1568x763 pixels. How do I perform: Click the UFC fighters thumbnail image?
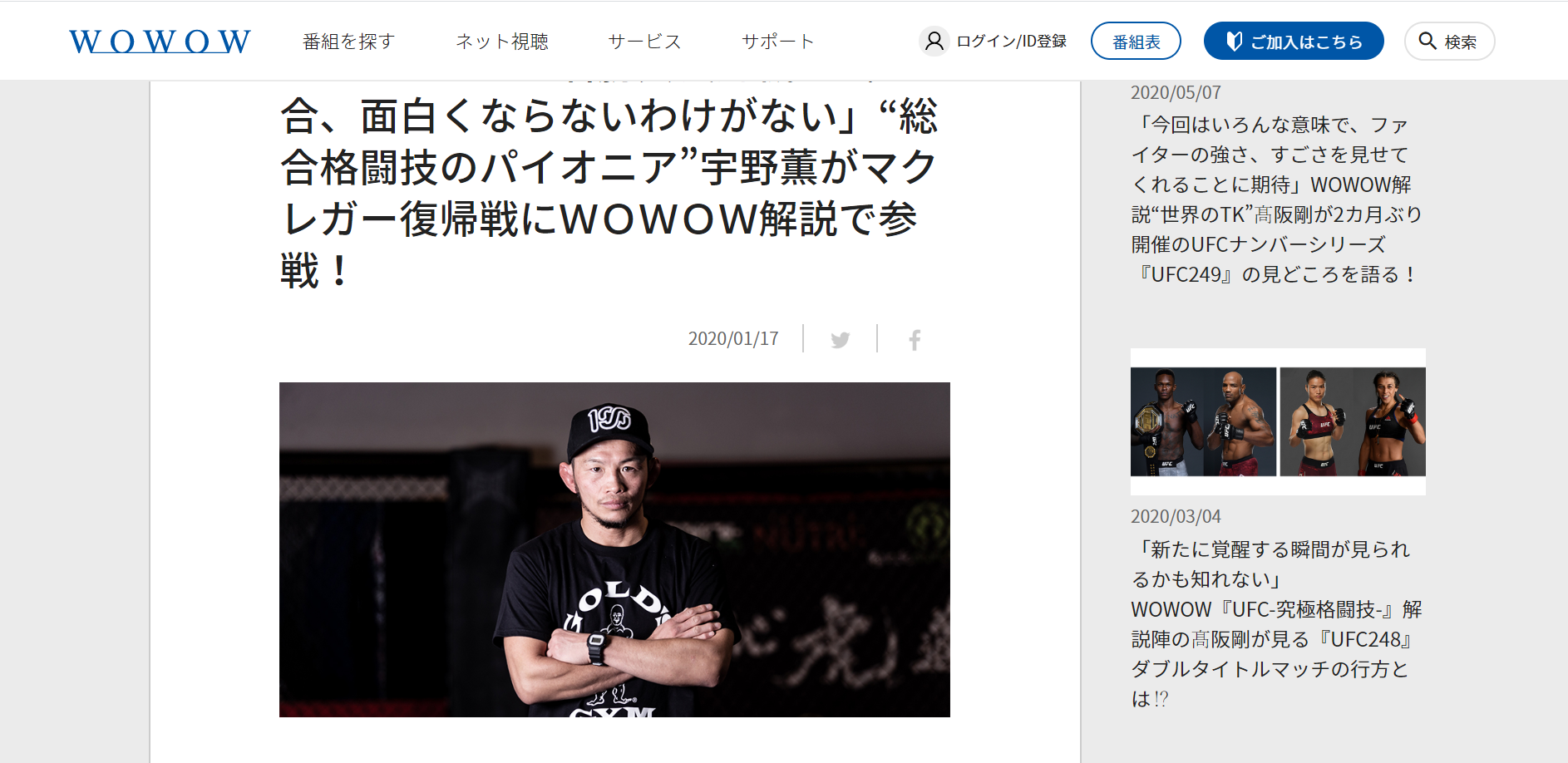(x=1278, y=421)
